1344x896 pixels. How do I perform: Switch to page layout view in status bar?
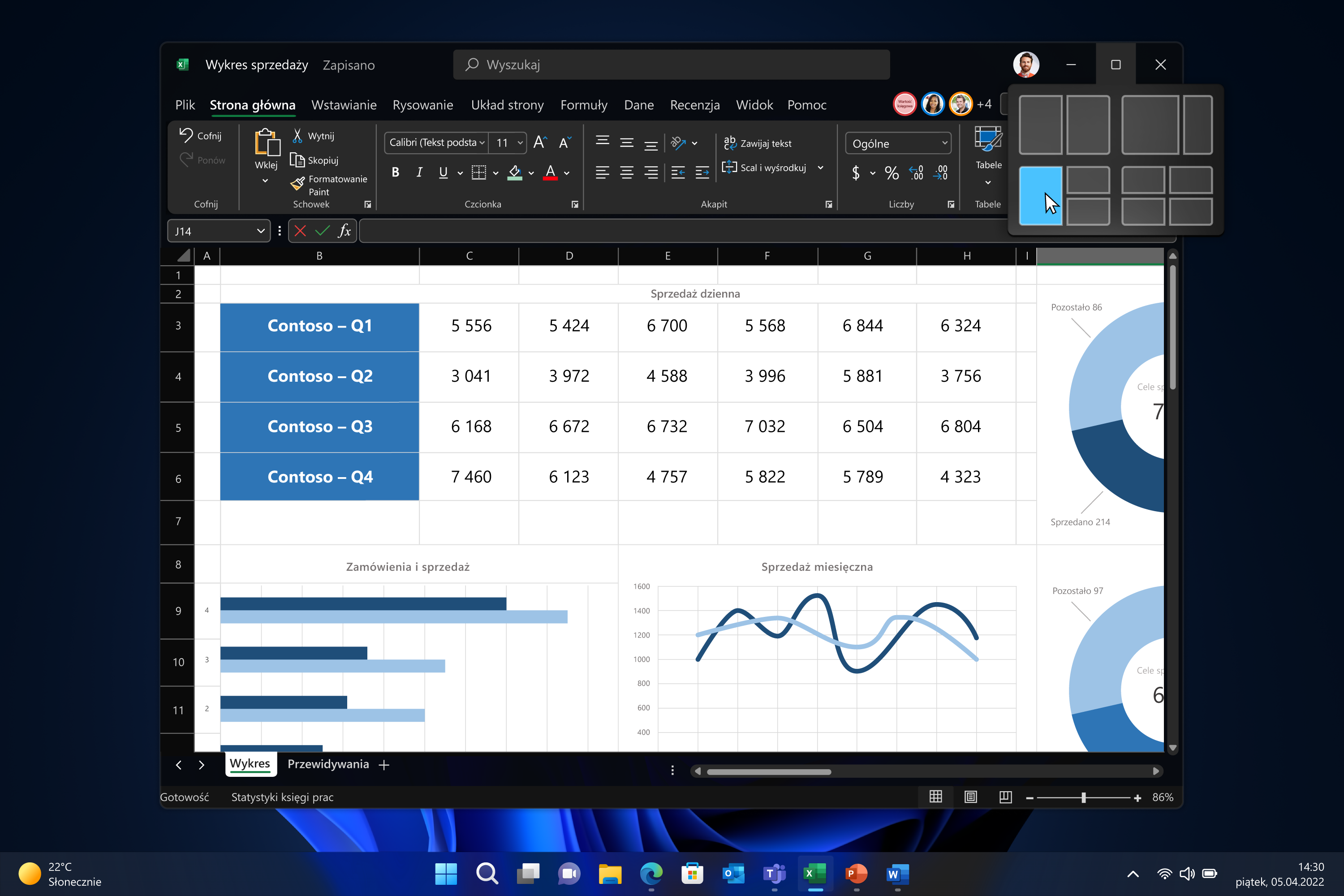pyautogui.click(x=970, y=797)
